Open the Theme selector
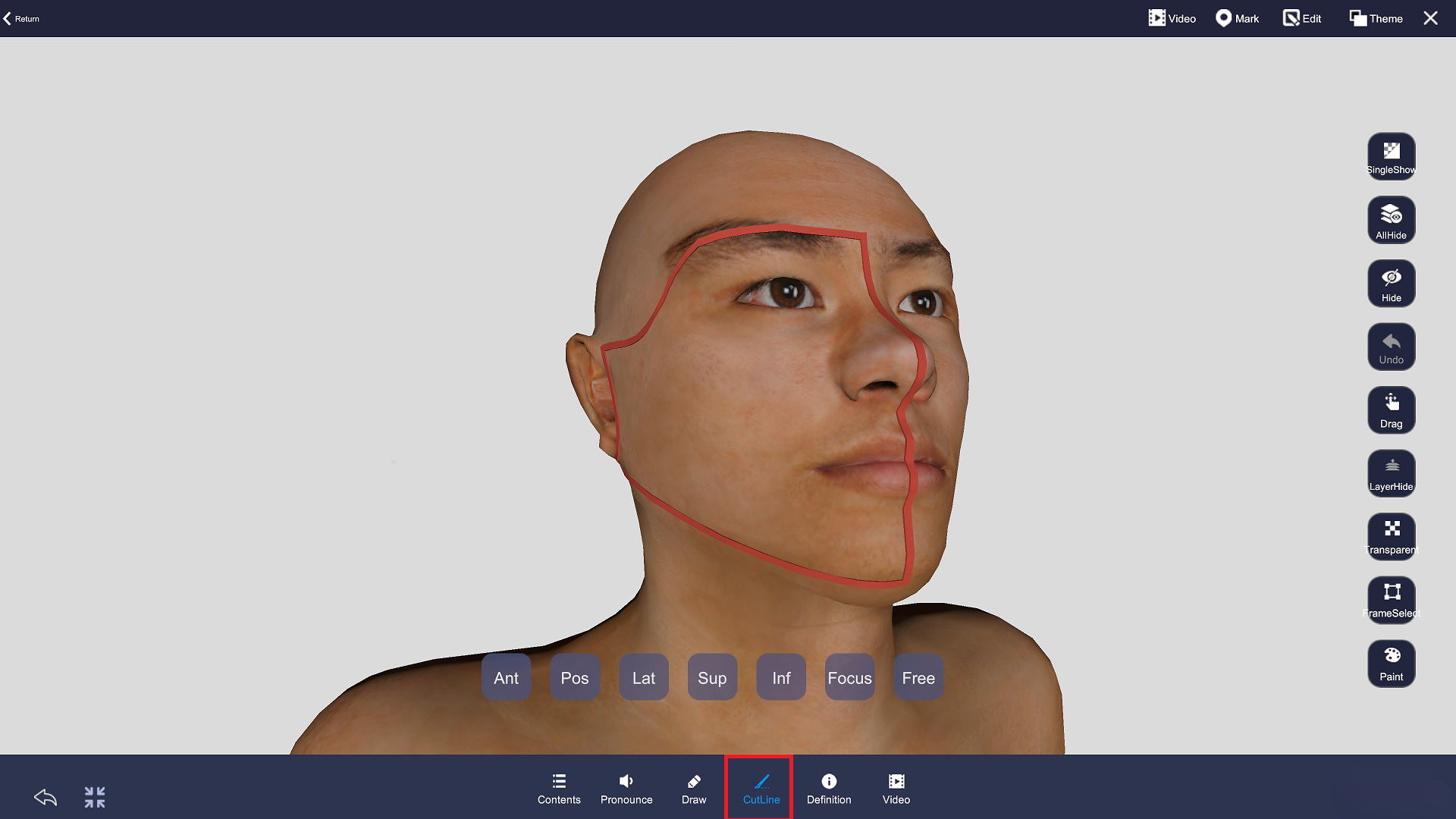Viewport: 1456px width, 819px height. coord(1375,17)
